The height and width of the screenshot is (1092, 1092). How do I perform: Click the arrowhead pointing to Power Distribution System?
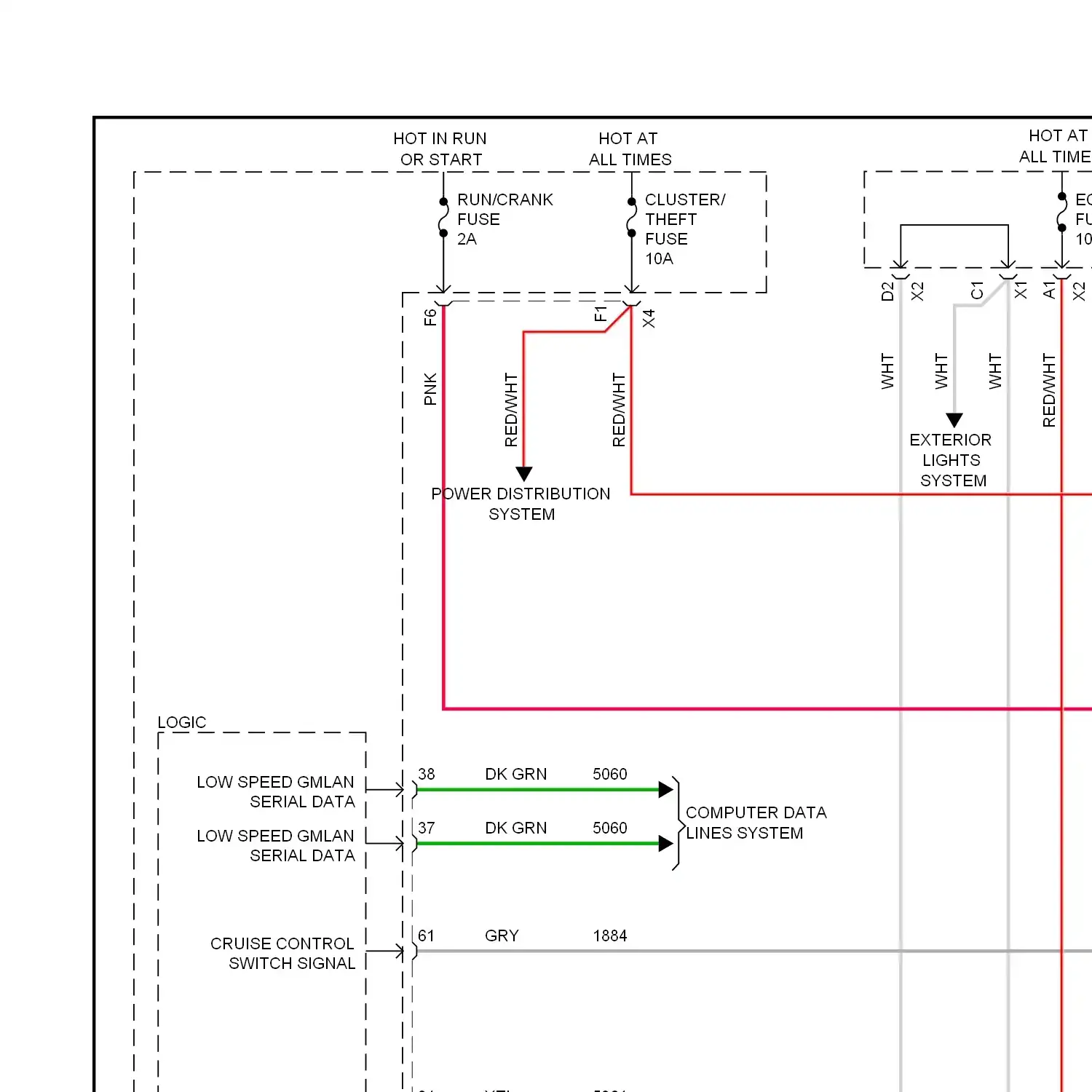(524, 474)
